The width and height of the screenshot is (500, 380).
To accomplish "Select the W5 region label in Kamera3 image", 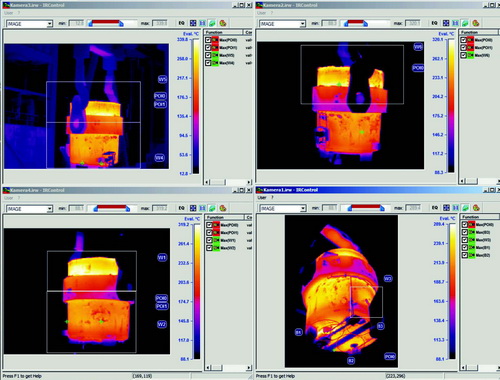I will [162, 79].
